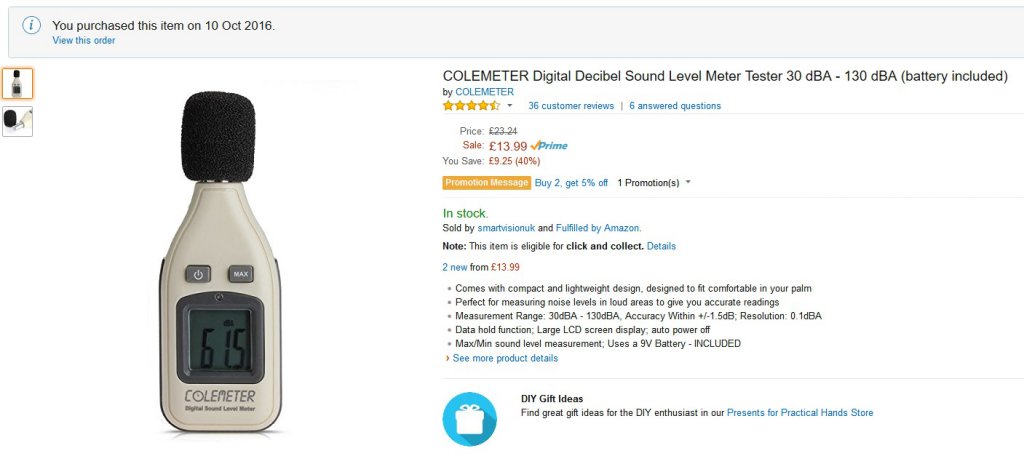Open 36 customer reviews
Image resolution: width=1024 pixels, height=456 pixels.
(571, 106)
